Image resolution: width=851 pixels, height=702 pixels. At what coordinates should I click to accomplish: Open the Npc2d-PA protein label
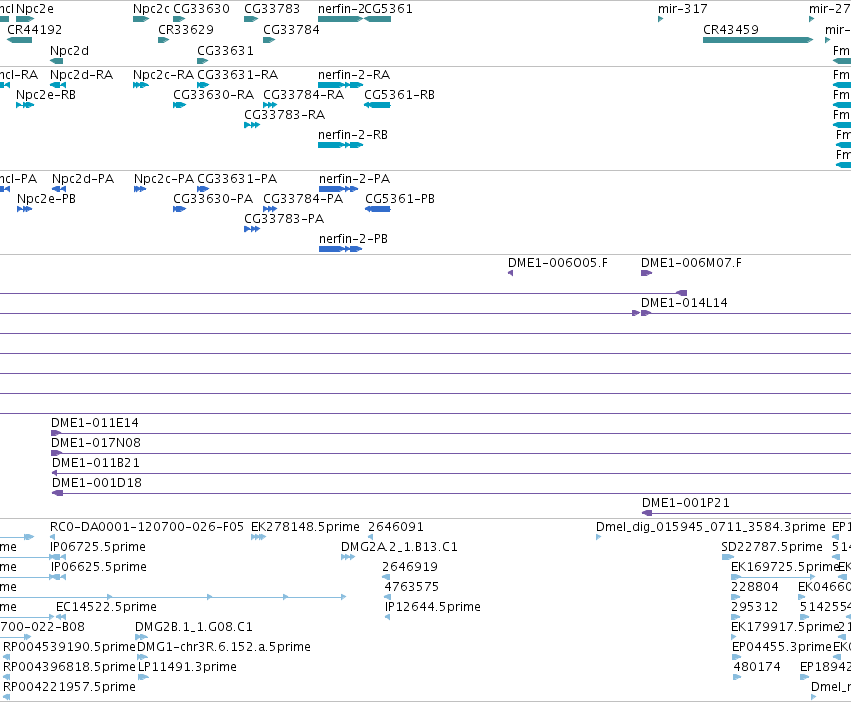[83, 179]
